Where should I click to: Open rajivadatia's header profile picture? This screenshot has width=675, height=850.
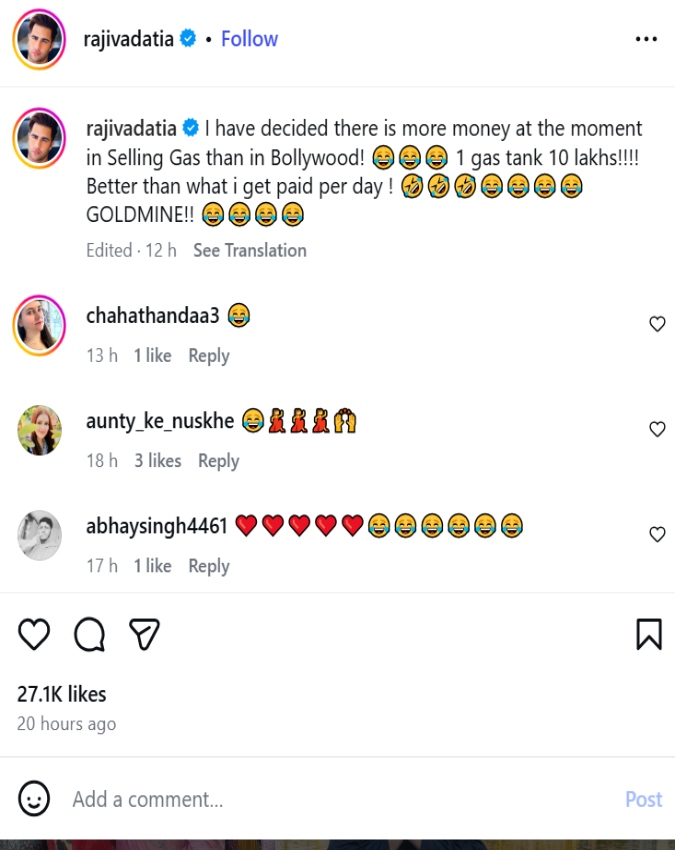click(39, 39)
